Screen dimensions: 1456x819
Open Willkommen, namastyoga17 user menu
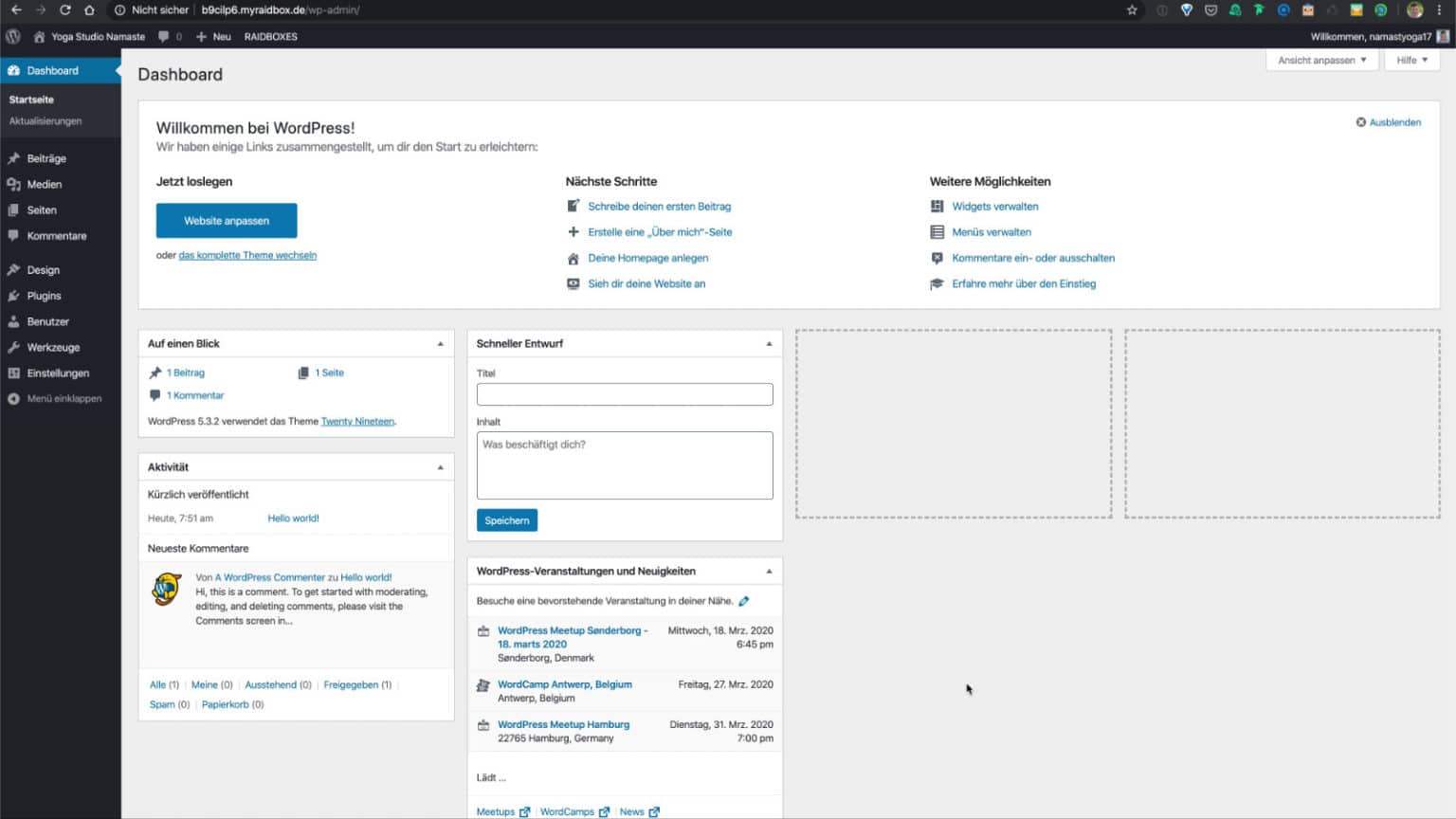click(1379, 37)
